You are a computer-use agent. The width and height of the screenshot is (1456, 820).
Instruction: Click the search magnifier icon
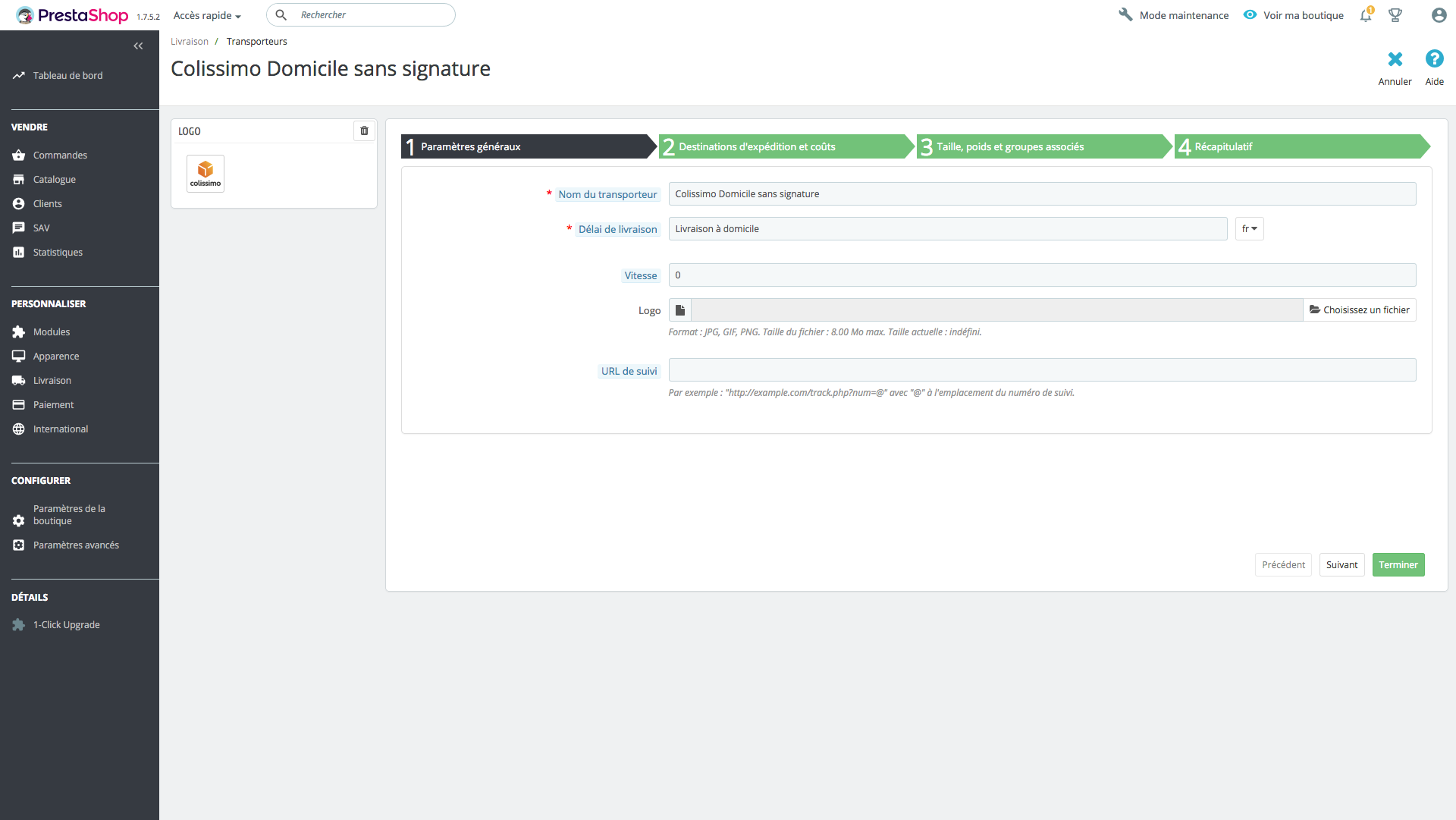point(281,15)
